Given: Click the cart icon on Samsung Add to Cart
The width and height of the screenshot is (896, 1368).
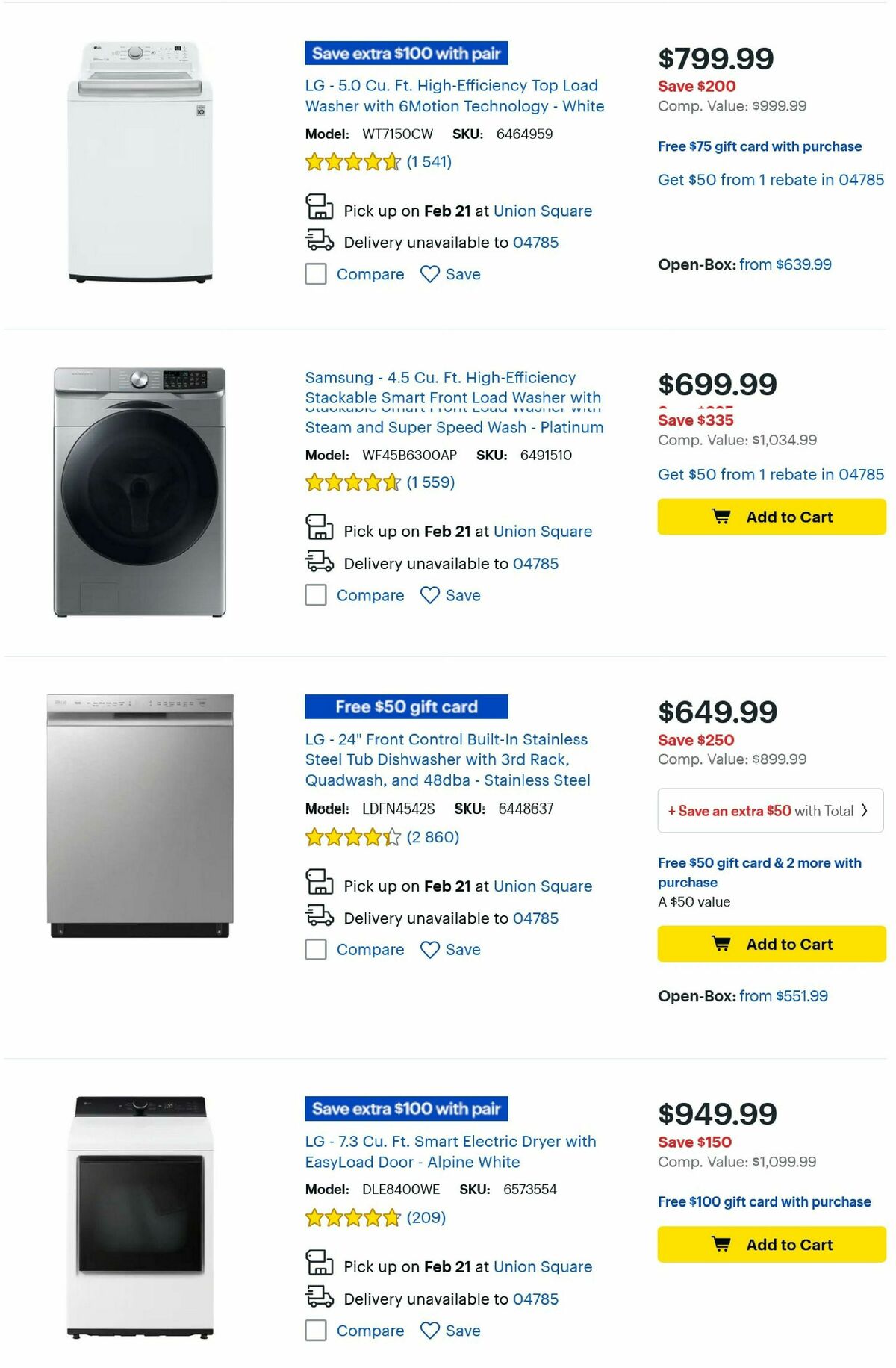Looking at the screenshot, I should coord(722,516).
